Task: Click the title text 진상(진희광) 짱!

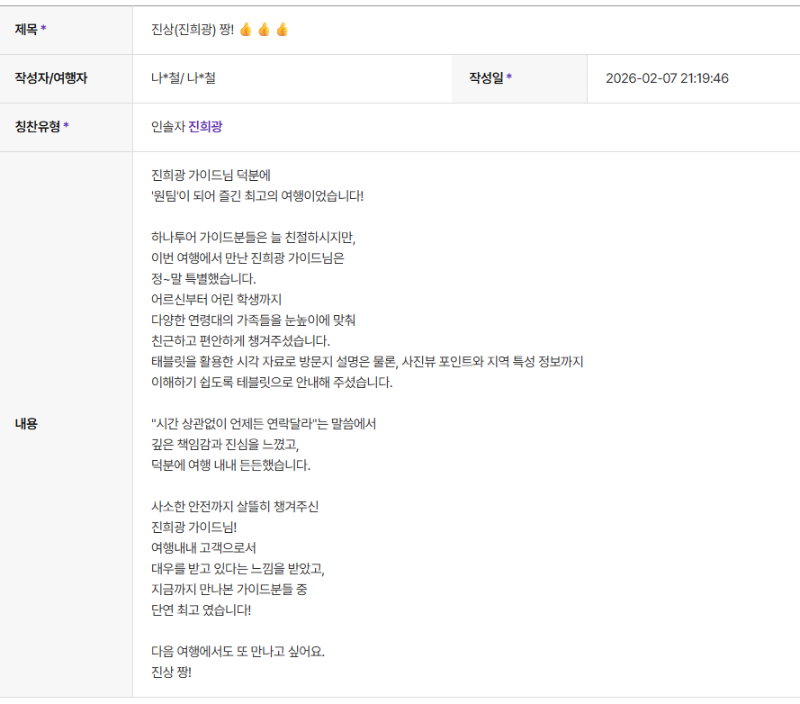Action: pos(192,30)
